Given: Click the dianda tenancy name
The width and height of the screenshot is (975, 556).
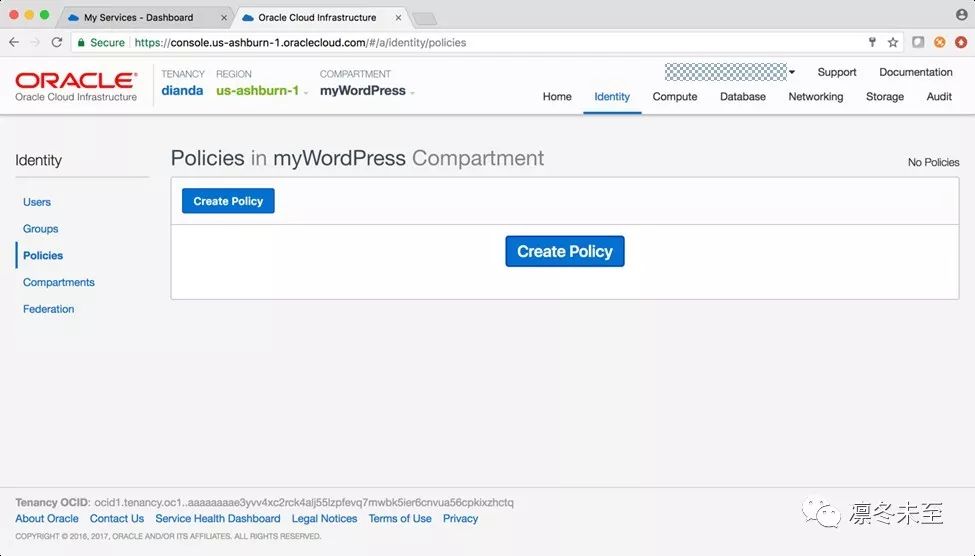Looking at the screenshot, I should coord(182,91).
